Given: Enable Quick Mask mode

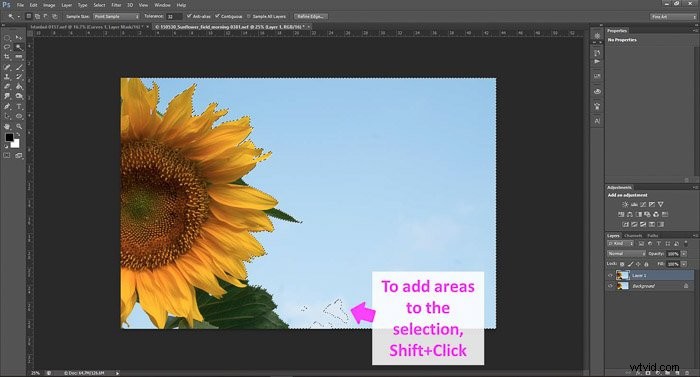Looking at the screenshot, I should coord(7,155).
